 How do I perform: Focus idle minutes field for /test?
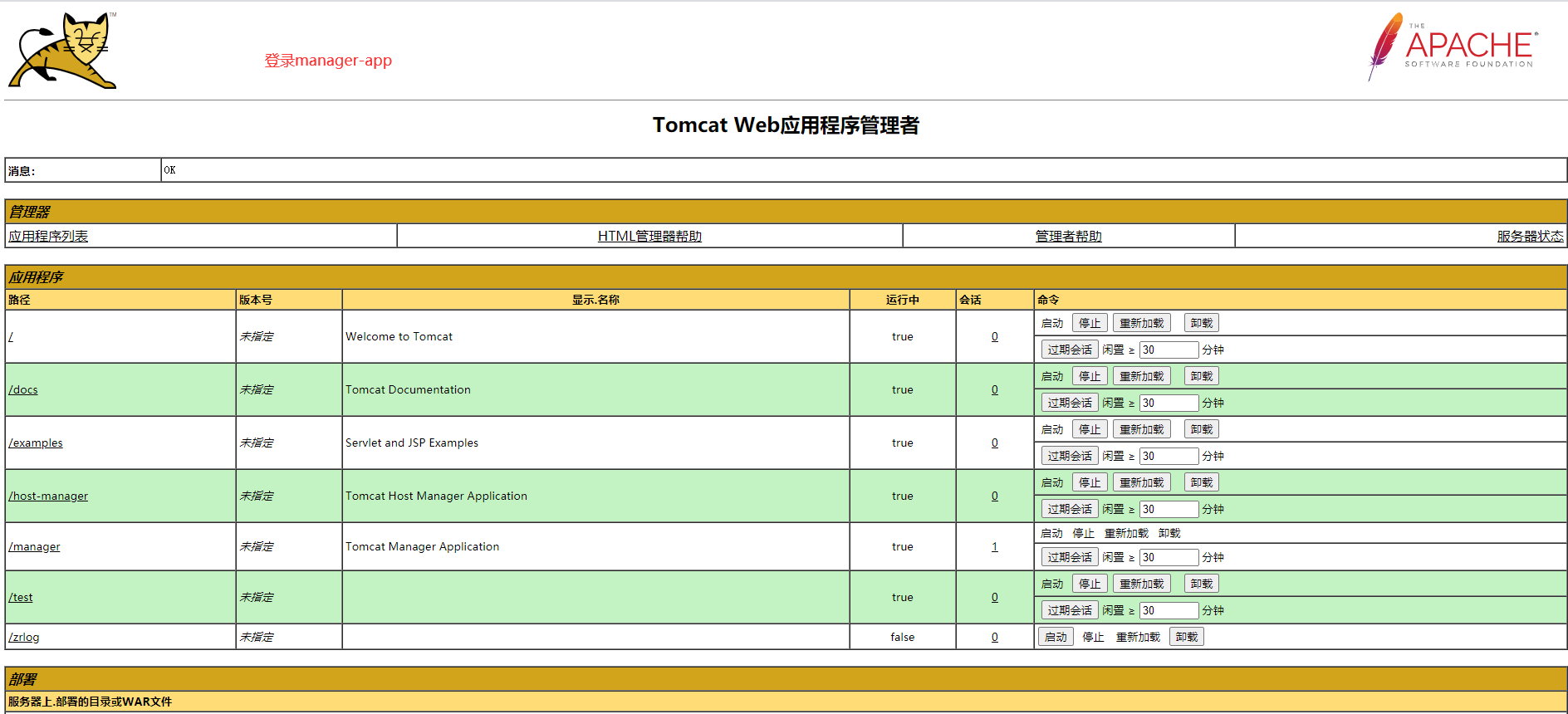coord(1169,610)
